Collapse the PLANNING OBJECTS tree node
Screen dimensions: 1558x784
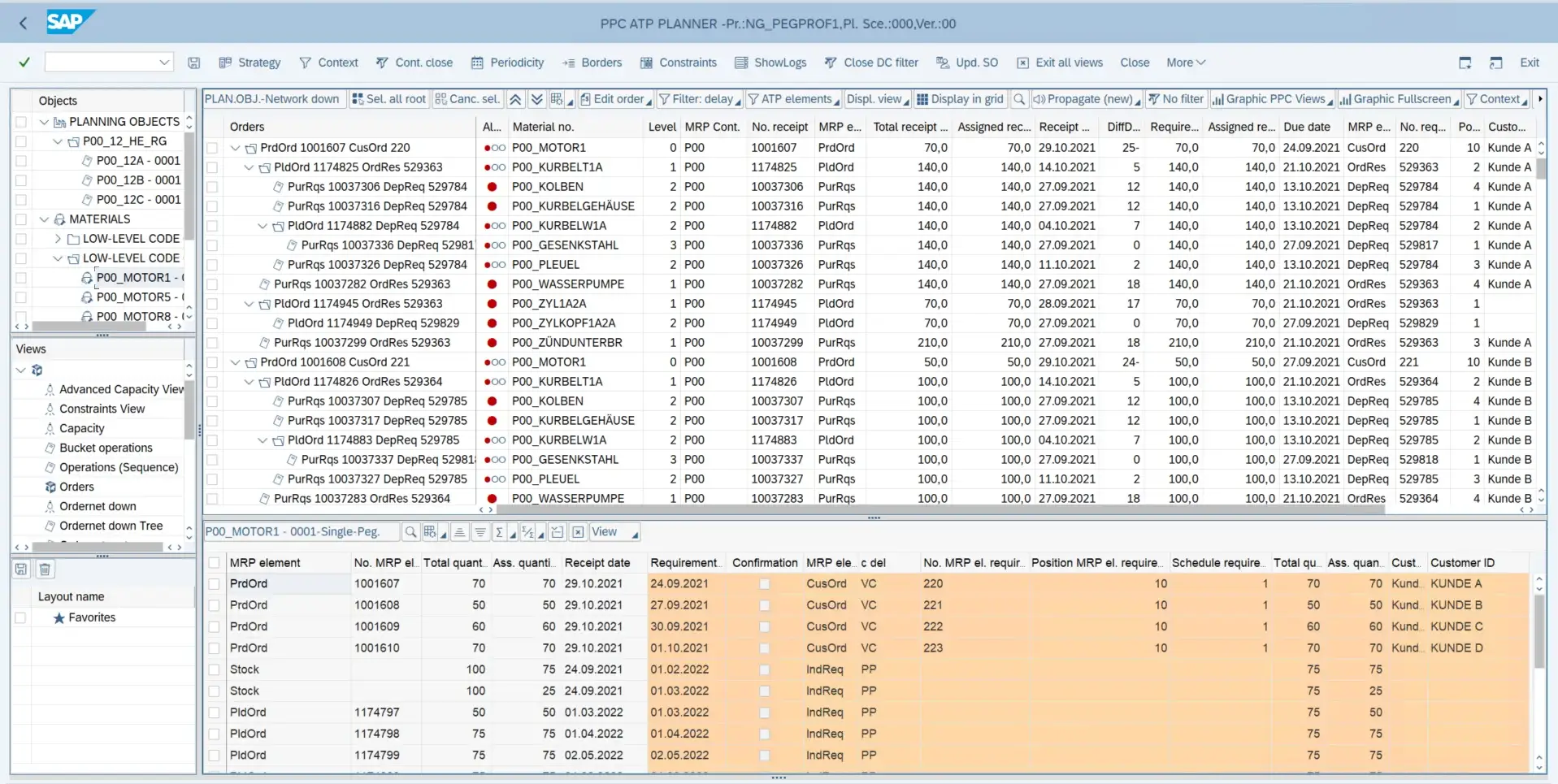point(44,122)
